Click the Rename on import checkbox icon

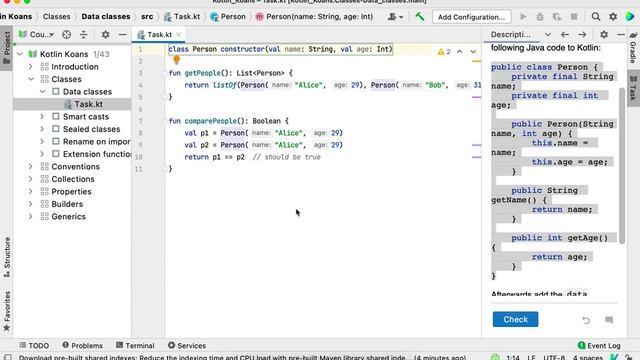coord(56,142)
